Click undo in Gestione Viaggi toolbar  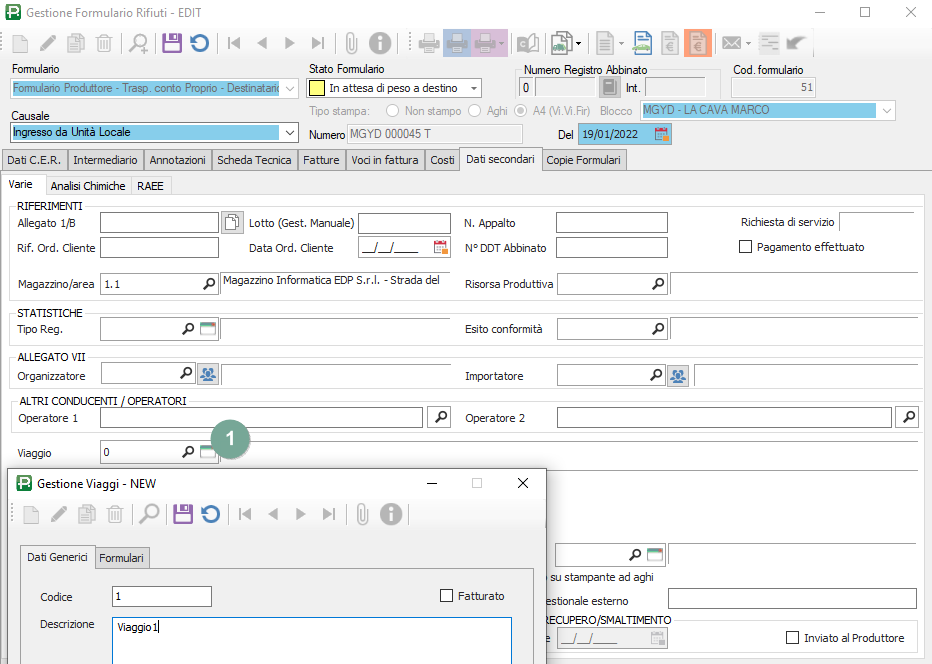[210, 514]
